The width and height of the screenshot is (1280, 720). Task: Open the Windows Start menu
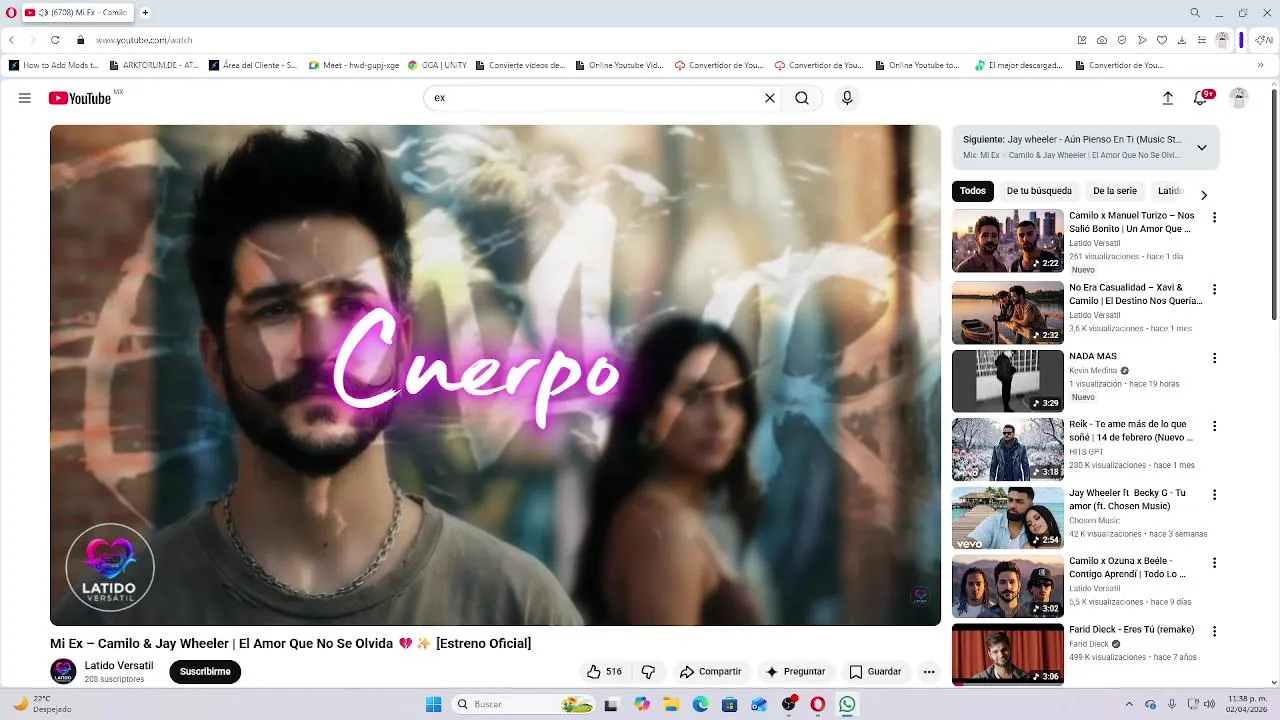433,704
